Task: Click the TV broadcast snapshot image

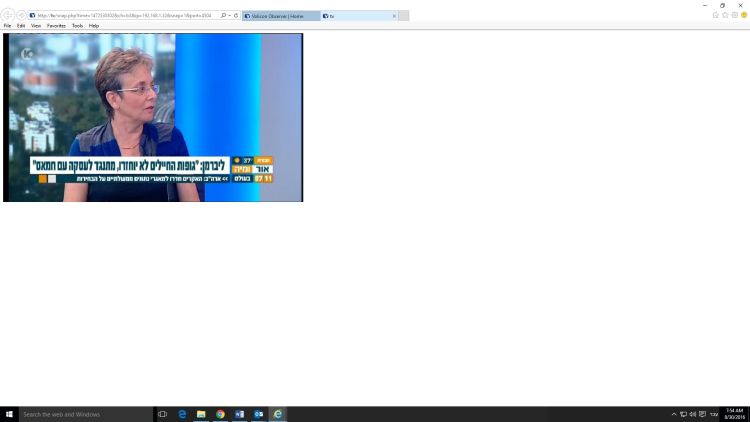Action: pos(153,117)
